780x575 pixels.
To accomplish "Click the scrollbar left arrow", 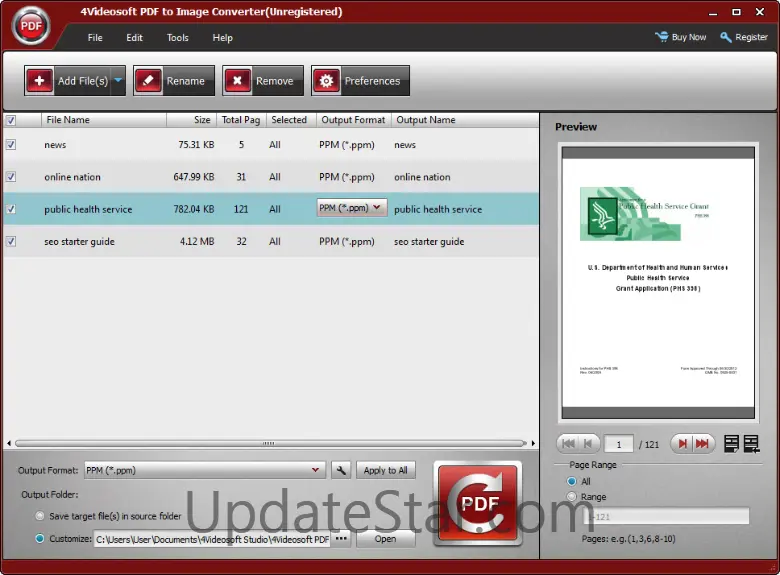I will pos(9,443).
